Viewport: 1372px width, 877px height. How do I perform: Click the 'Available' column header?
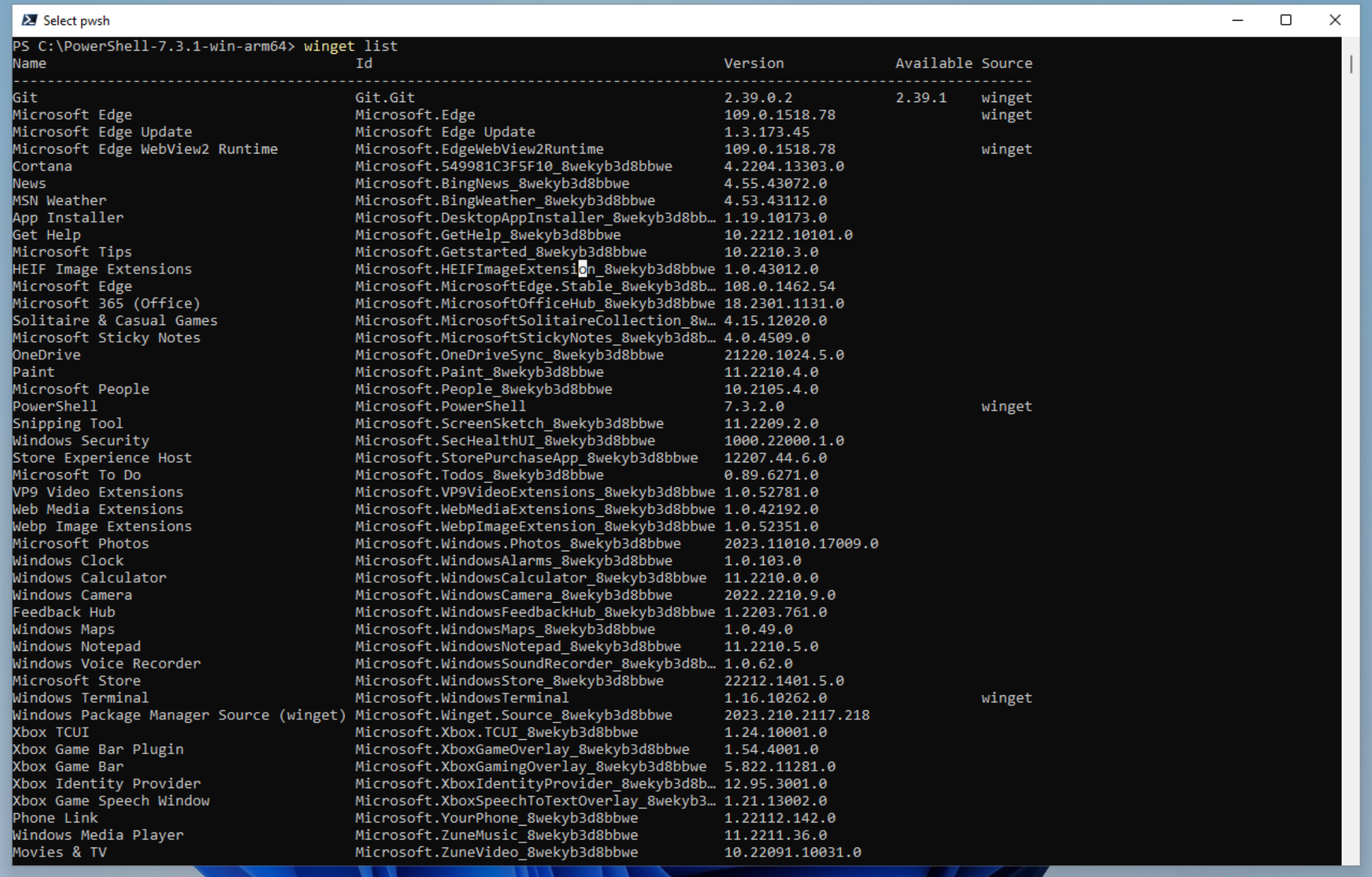coord(933,63)
